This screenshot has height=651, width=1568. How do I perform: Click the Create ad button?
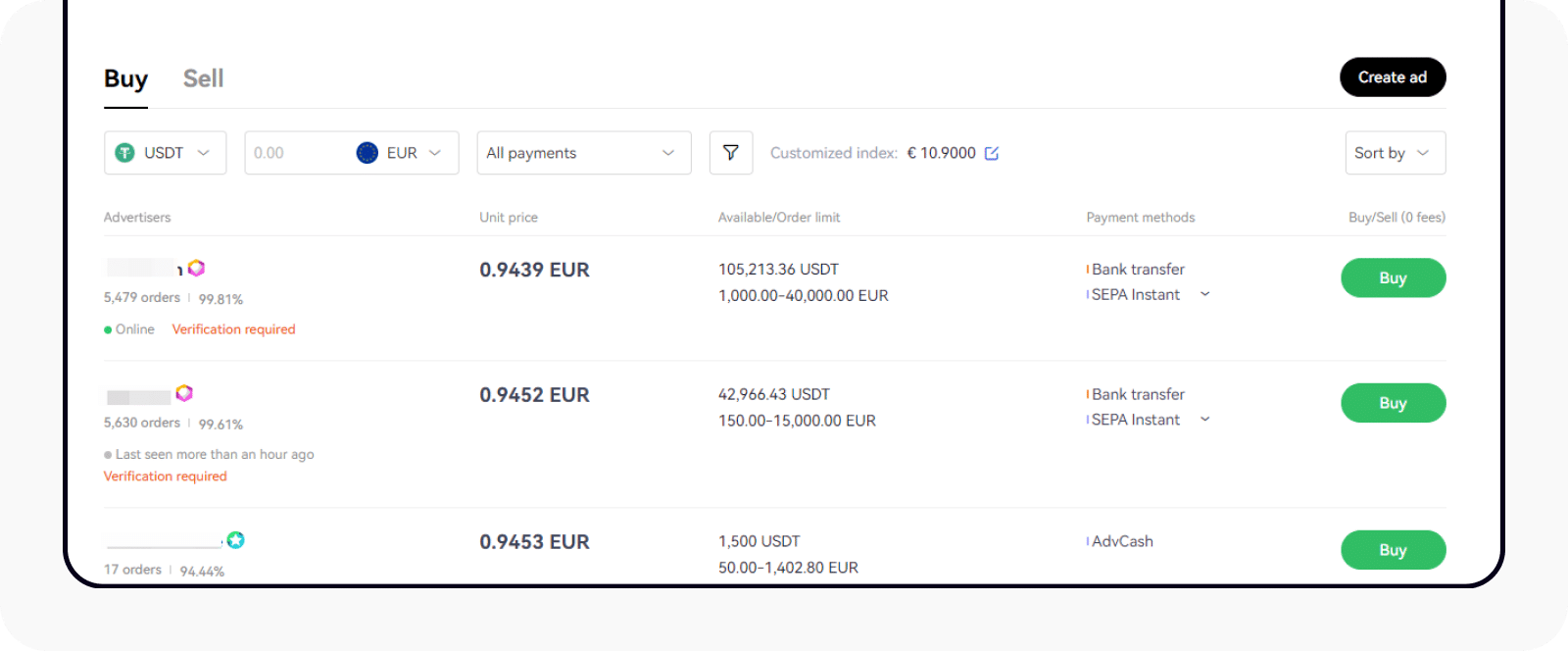[x=1393, y=77]
